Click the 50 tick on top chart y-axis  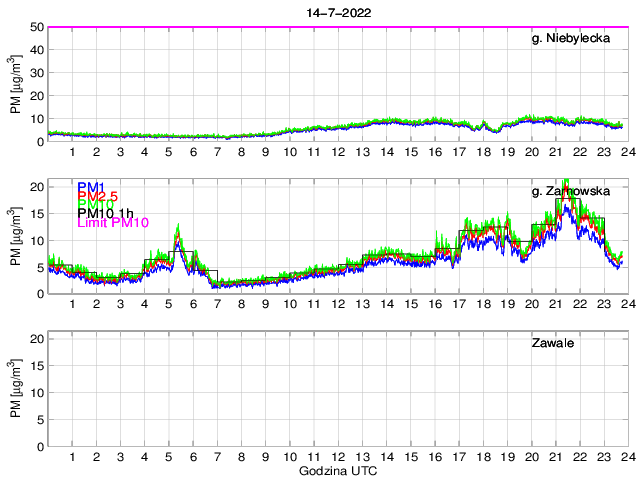click(36, 27)
